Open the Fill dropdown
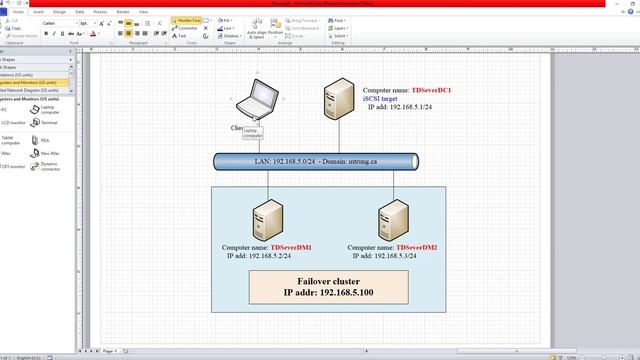 click(x=225, y=20)
